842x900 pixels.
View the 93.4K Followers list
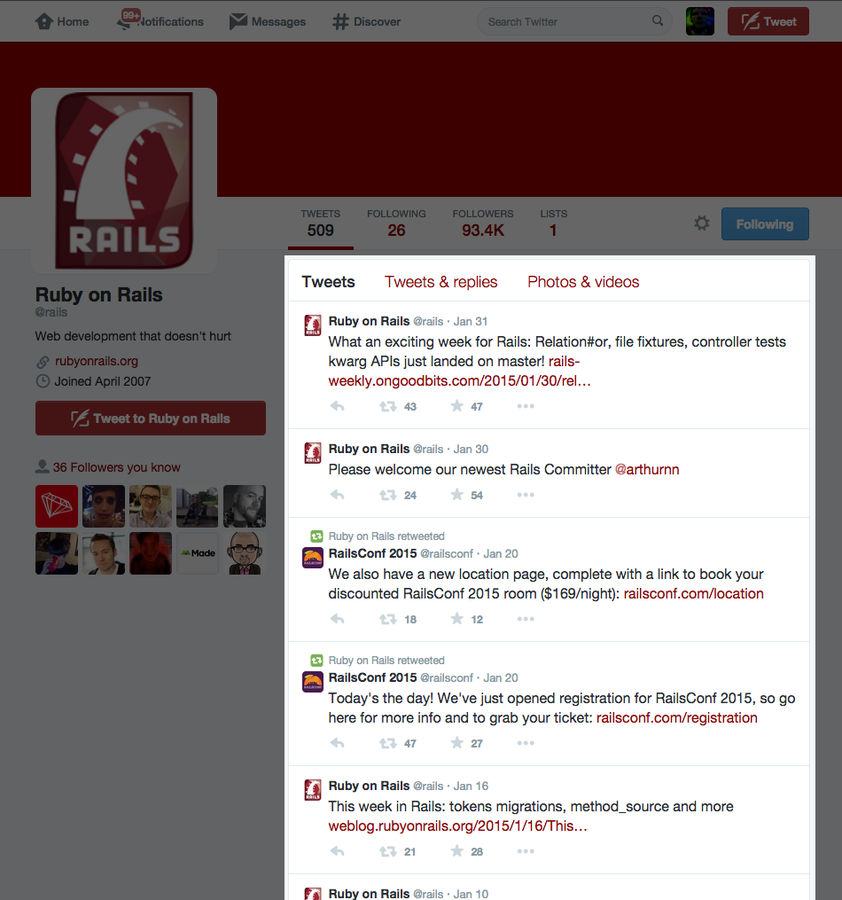click(483, 223)
